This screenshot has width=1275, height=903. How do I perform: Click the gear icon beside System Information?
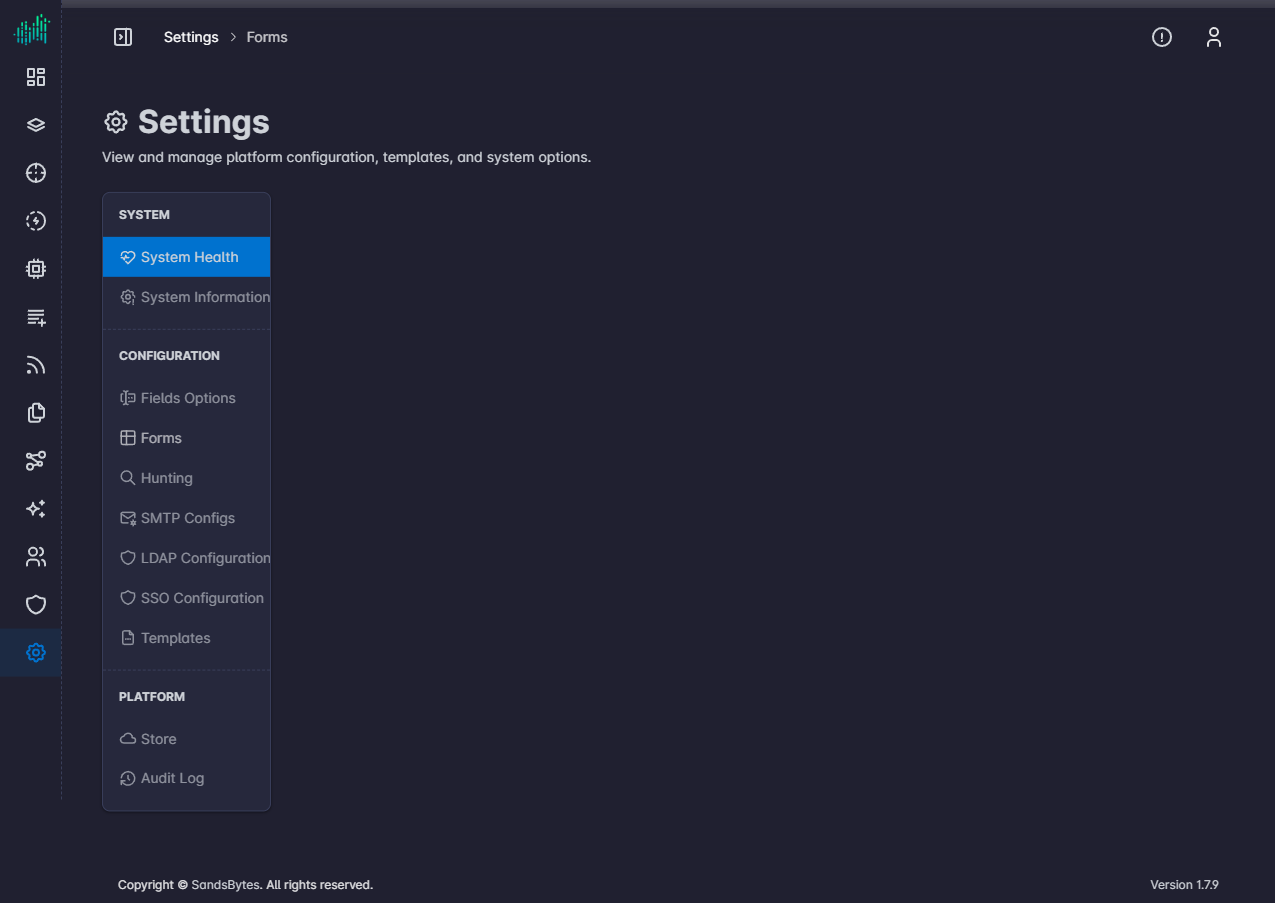coord(127,297)
